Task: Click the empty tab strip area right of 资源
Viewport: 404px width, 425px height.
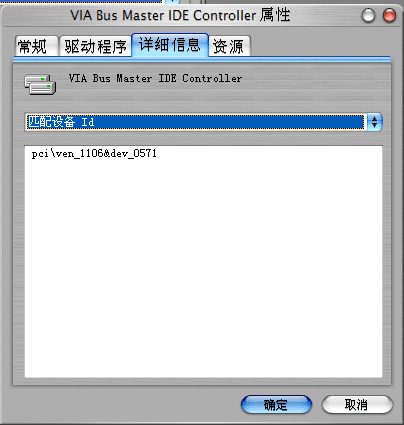Action: click(x=320, y=46)
